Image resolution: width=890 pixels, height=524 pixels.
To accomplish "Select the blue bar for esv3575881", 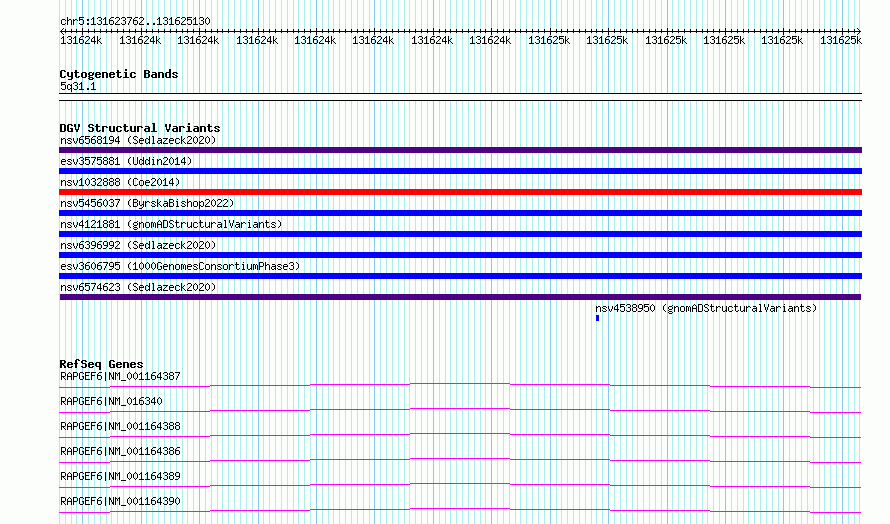I will (x=460, y=171).
